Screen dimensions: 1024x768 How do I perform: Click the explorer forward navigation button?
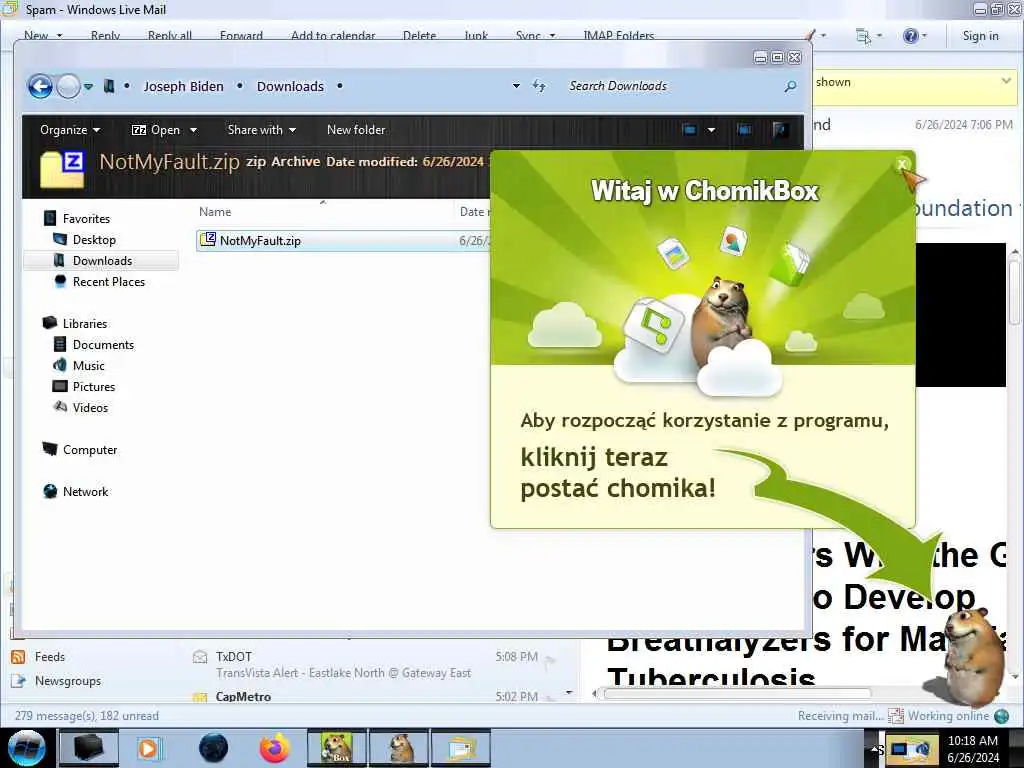coord(68,86)
